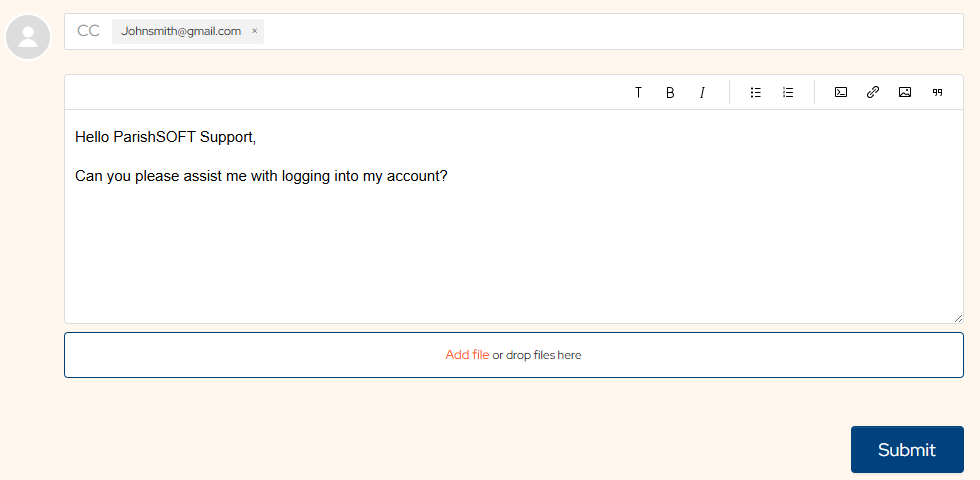Insert a code block
This screenshot has height=480, width=980.
click(841, 92)
